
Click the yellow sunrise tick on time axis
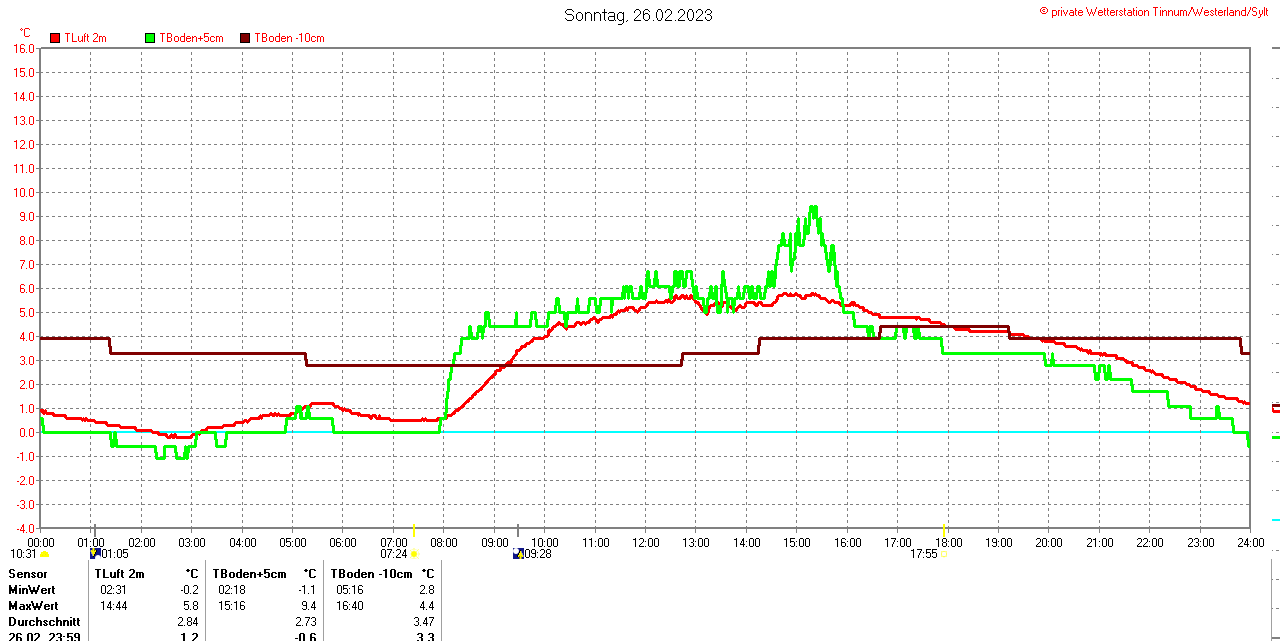[x=414, y=530]
